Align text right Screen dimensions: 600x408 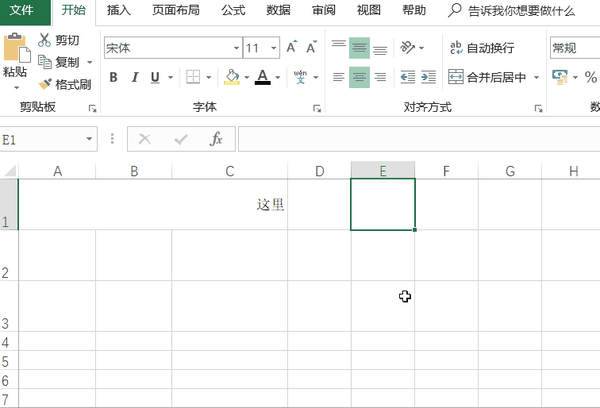(380, 77)
